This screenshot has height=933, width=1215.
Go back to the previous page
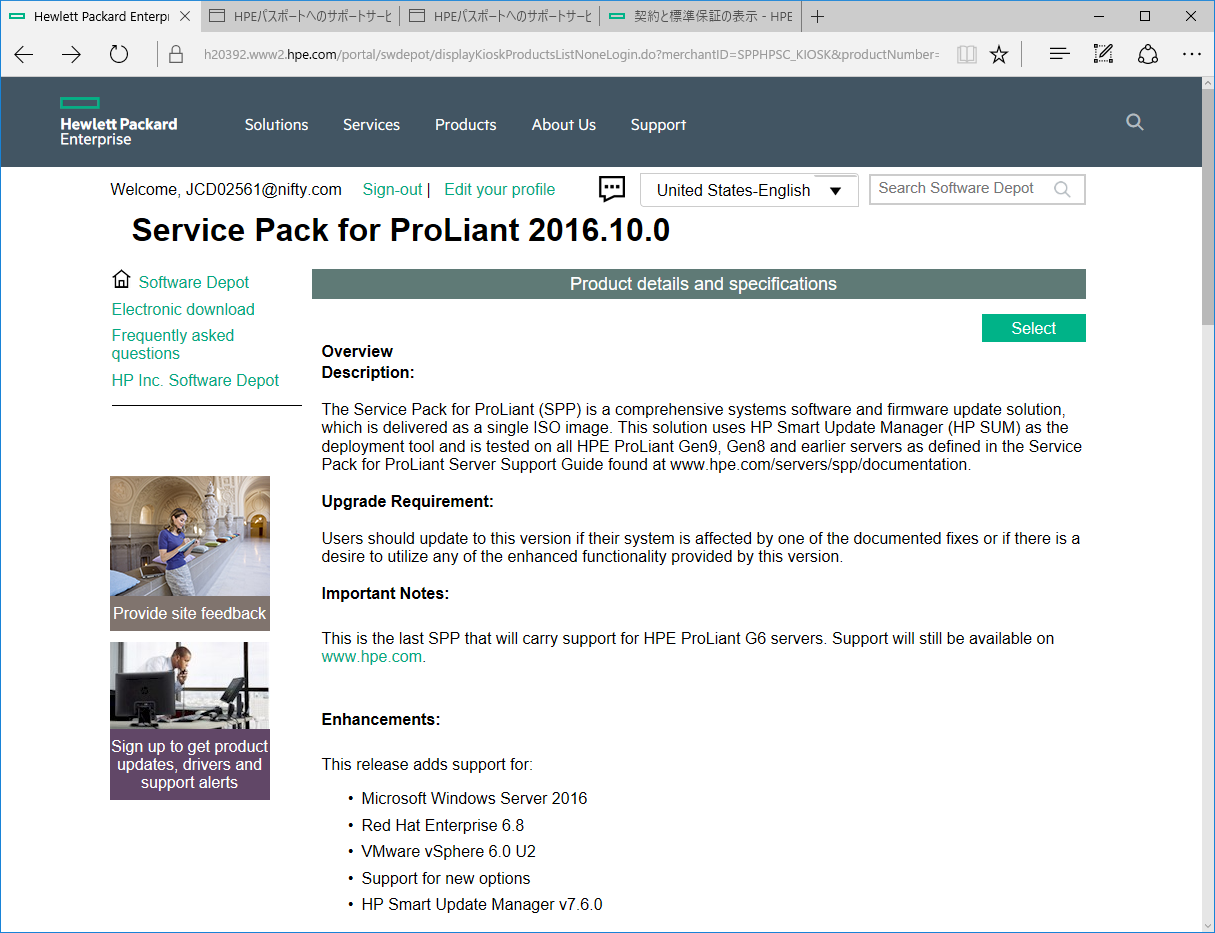24,54
